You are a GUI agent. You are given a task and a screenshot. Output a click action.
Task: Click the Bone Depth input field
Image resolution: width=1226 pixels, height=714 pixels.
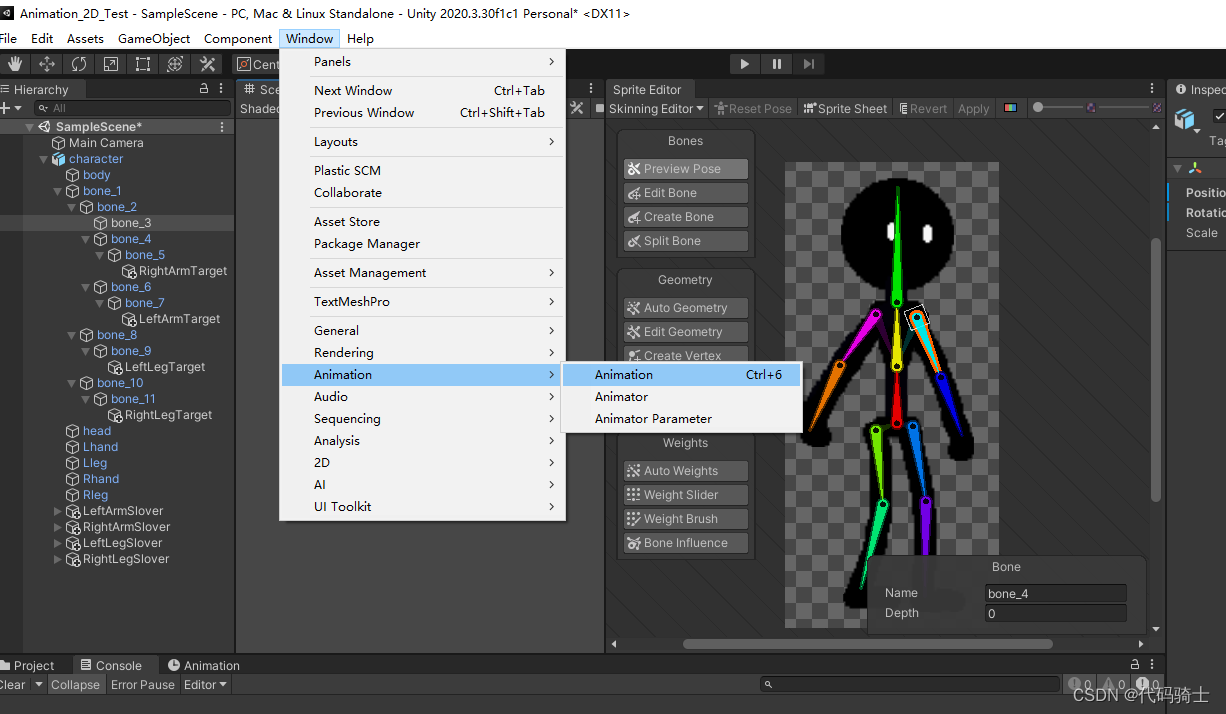(1056, 613)
